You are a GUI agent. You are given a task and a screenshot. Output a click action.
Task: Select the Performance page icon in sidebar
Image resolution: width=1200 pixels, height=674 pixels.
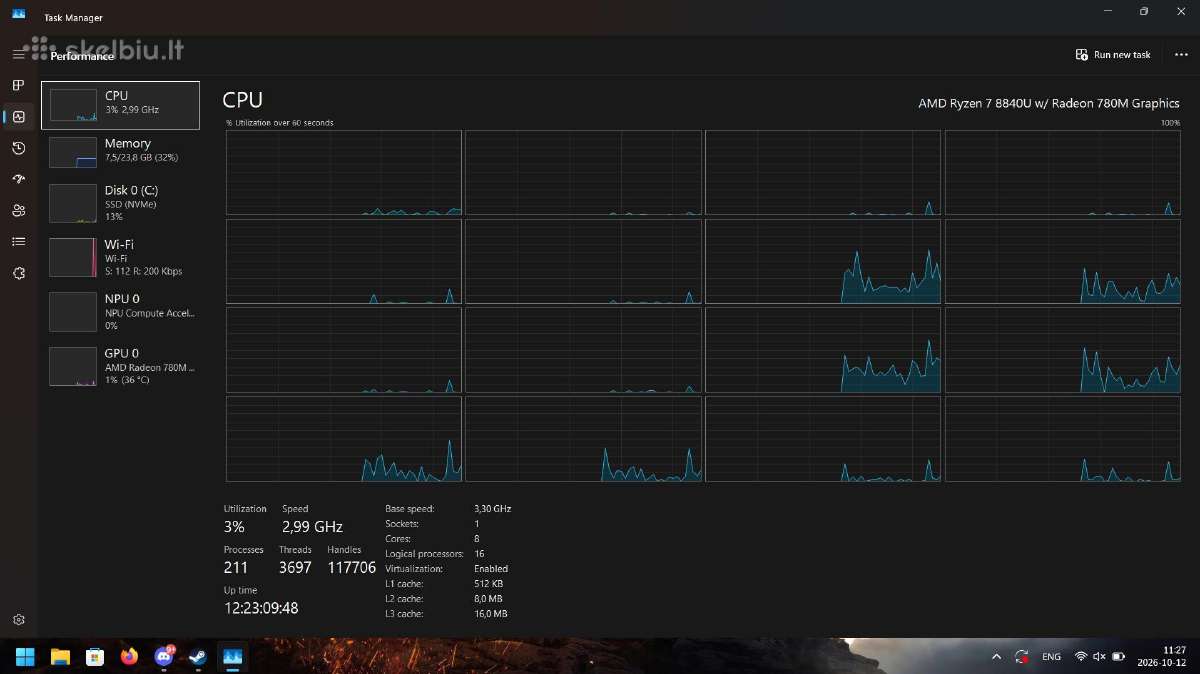[18, 117]
